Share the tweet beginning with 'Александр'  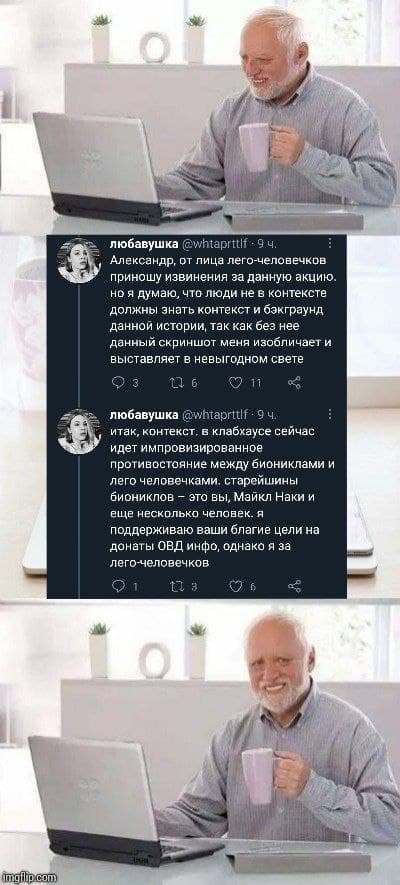point(294,384)
